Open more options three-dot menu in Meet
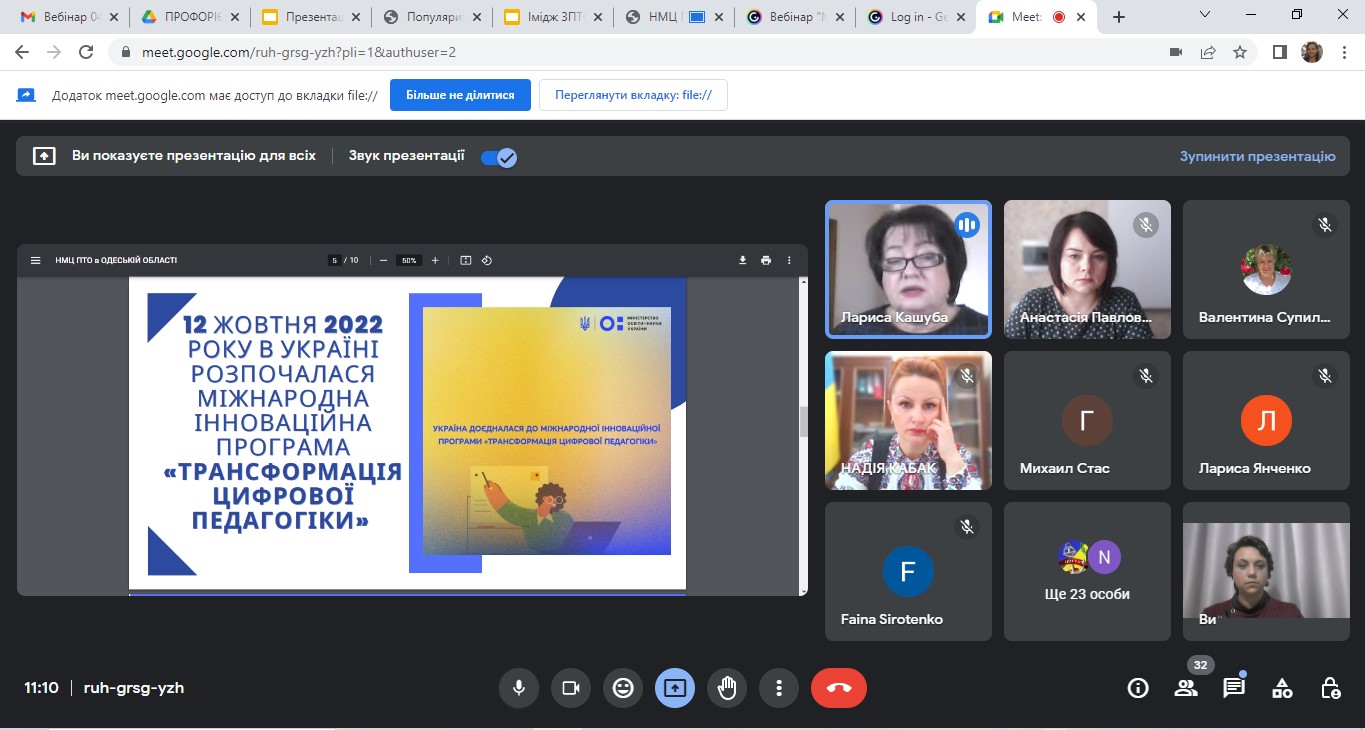This screenshot has height=730, width=1365. pyautogui.click(x=778, y=688)
